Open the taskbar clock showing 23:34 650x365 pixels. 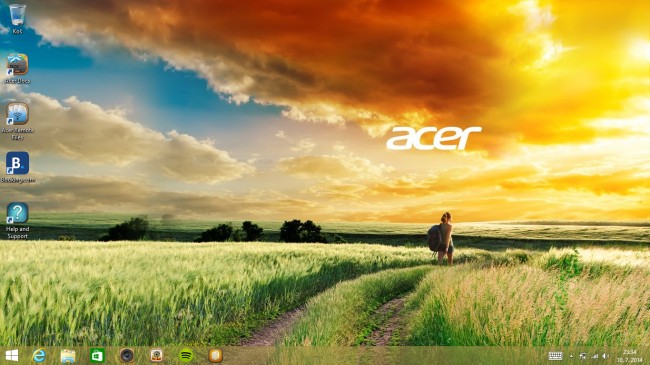point(630,356)
